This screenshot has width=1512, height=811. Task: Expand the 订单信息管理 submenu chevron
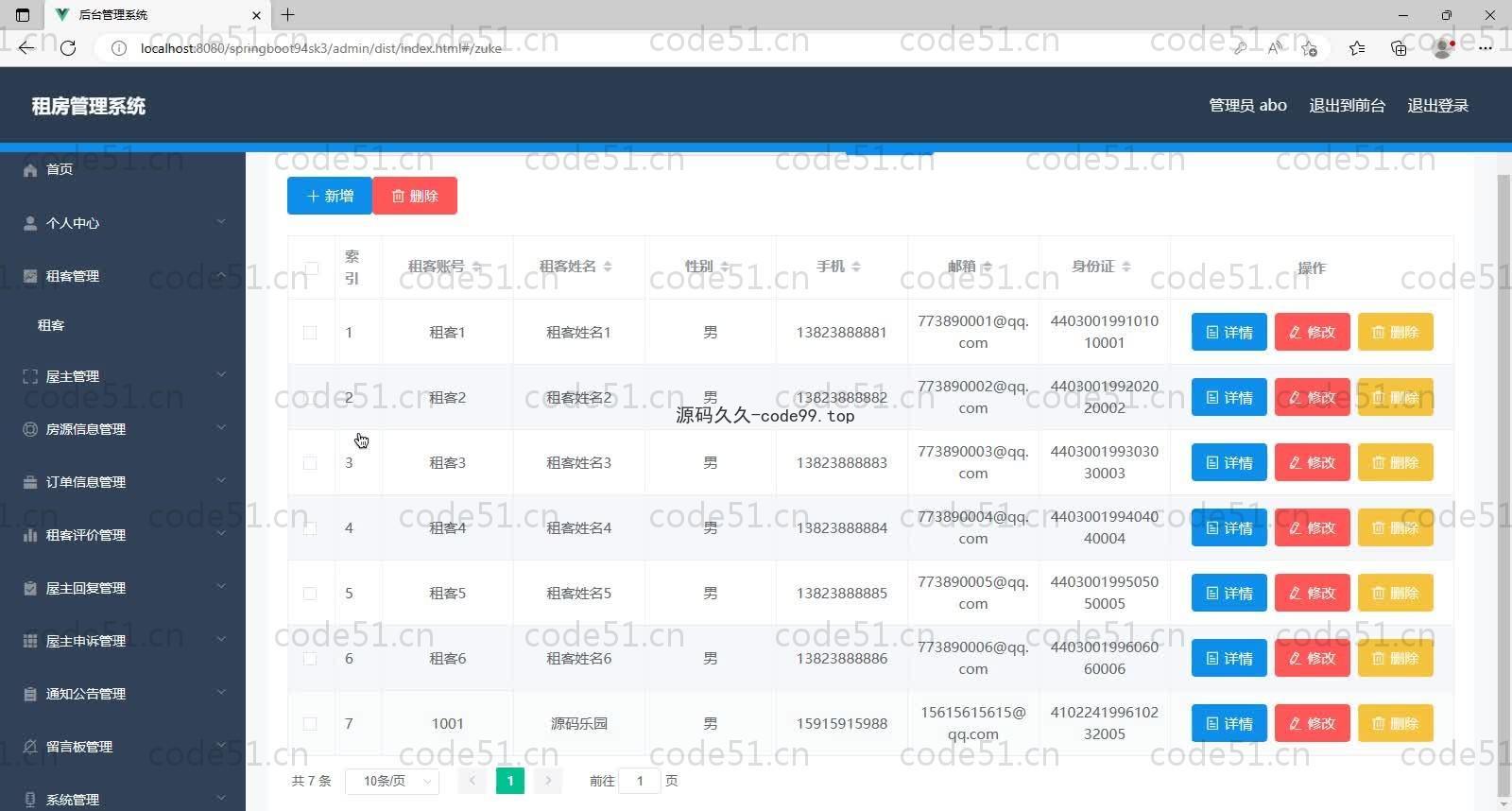(x=221, y=481)
